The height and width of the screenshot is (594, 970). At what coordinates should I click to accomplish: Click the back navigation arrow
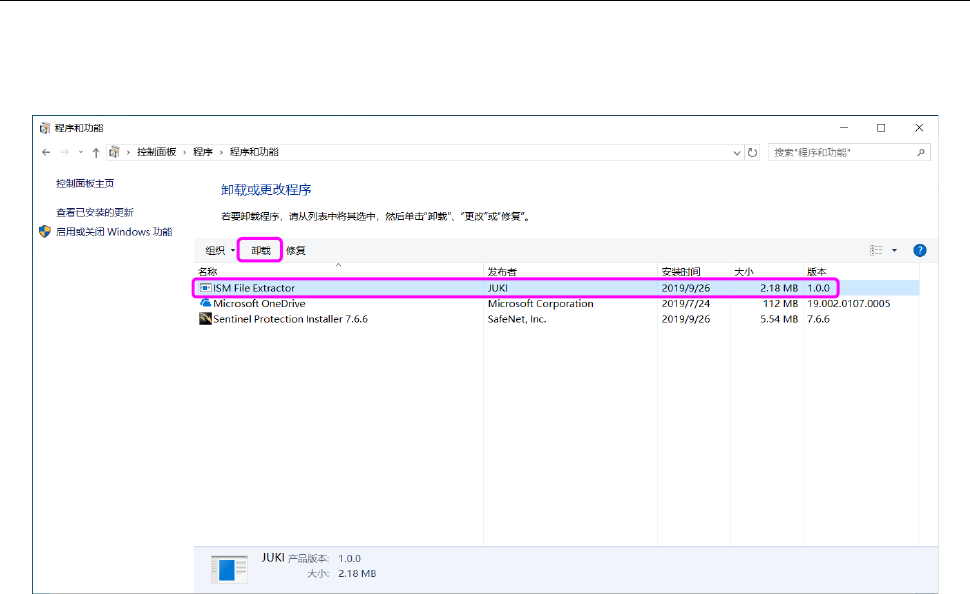click(46, 152)
